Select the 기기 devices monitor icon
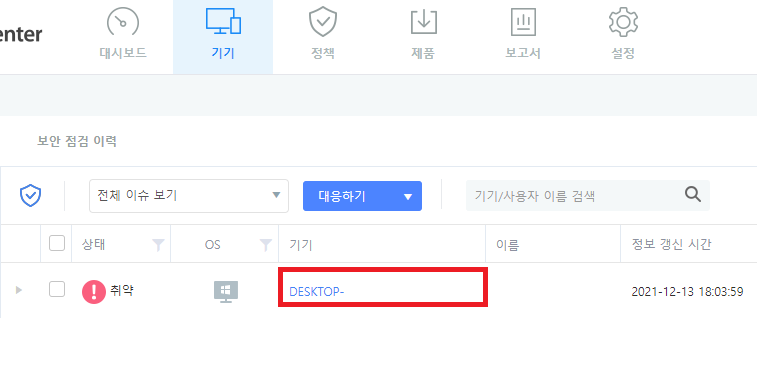 click(223, 22)
